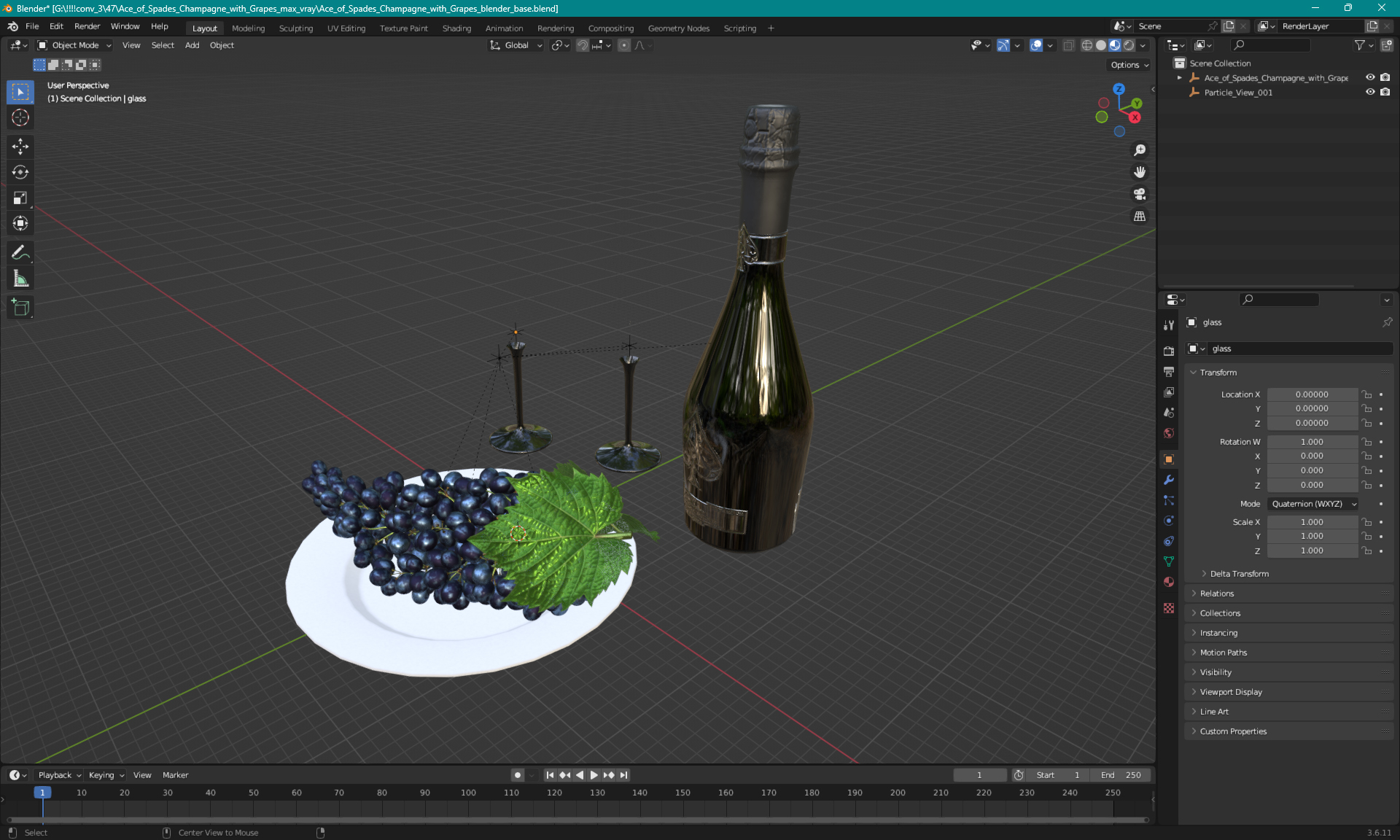This screenshot has height=840, width=1400.
Task: Expand the Delta Transform section
Action: click(x=1240, y=574)
